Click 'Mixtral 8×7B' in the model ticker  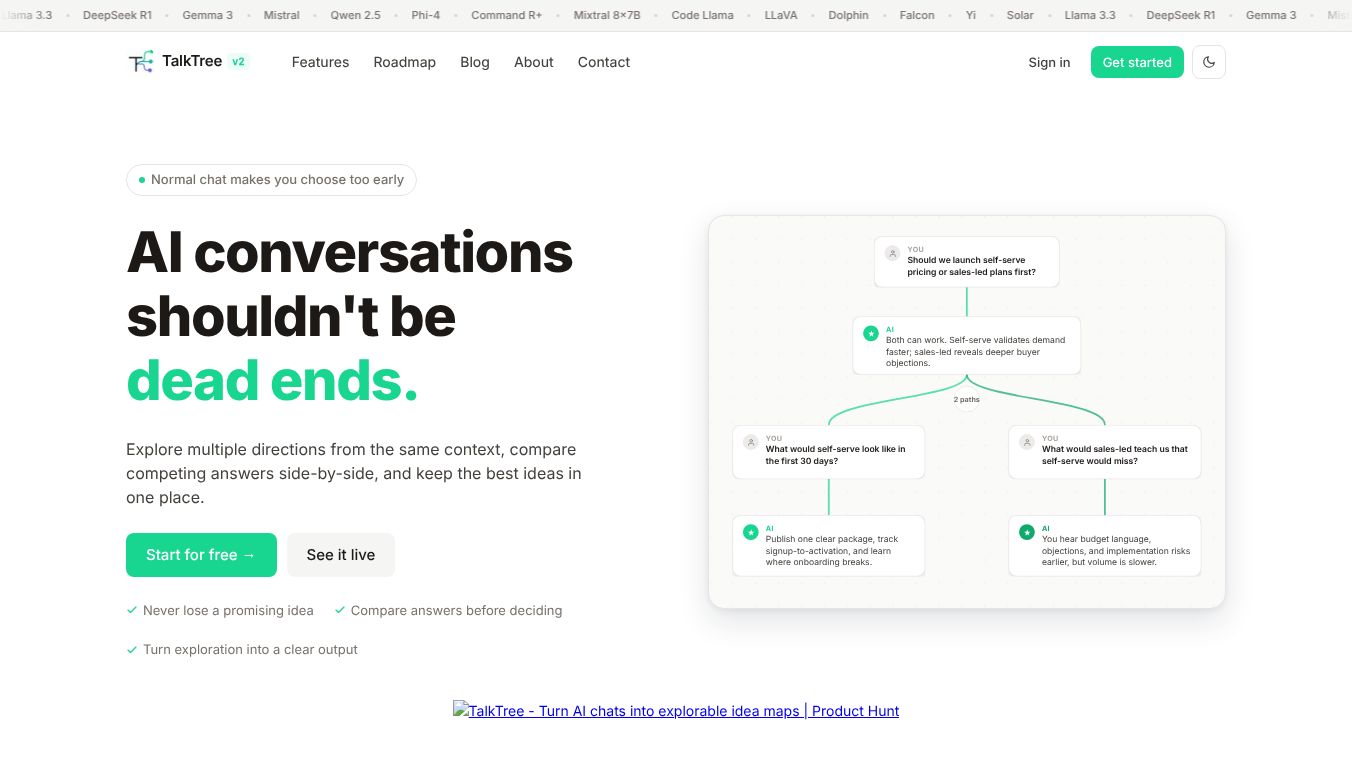[607, 15]
